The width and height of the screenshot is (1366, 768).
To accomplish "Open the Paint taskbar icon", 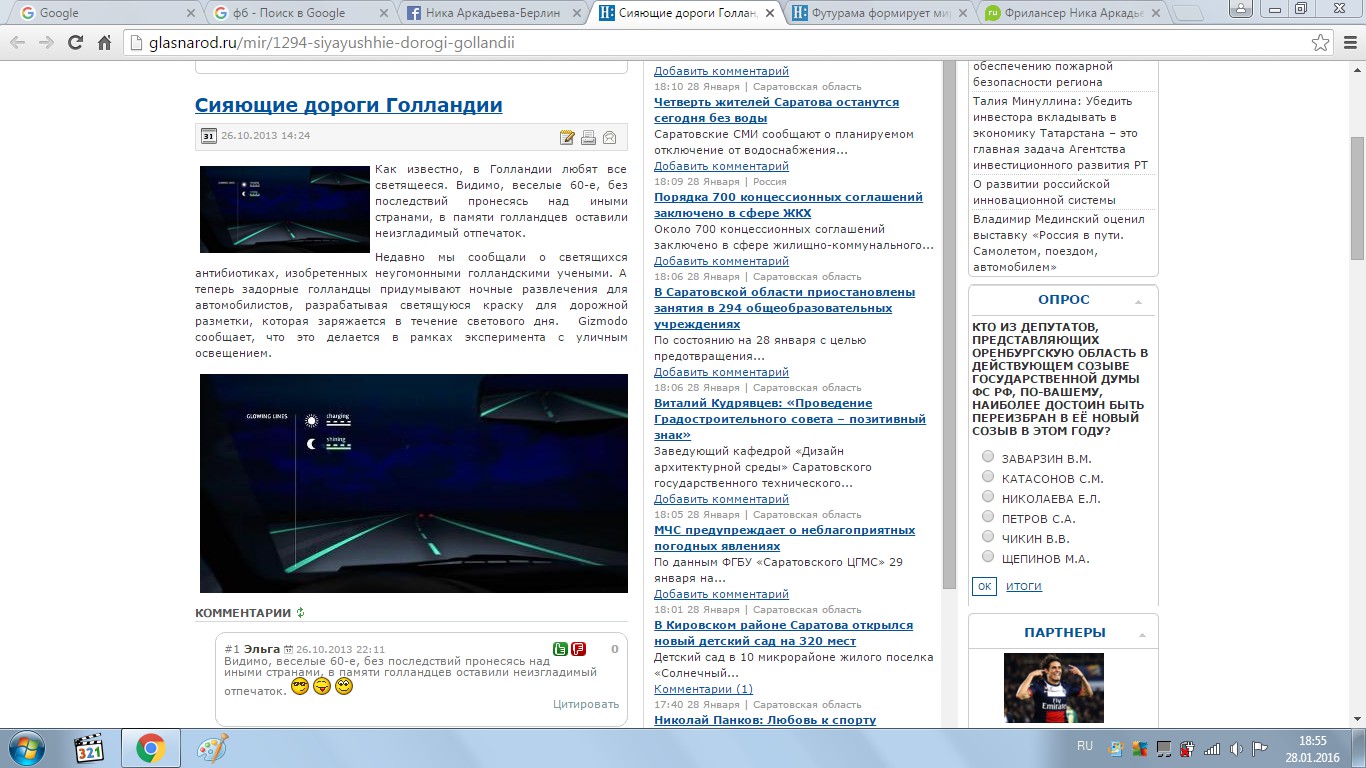I will (212, 748).
